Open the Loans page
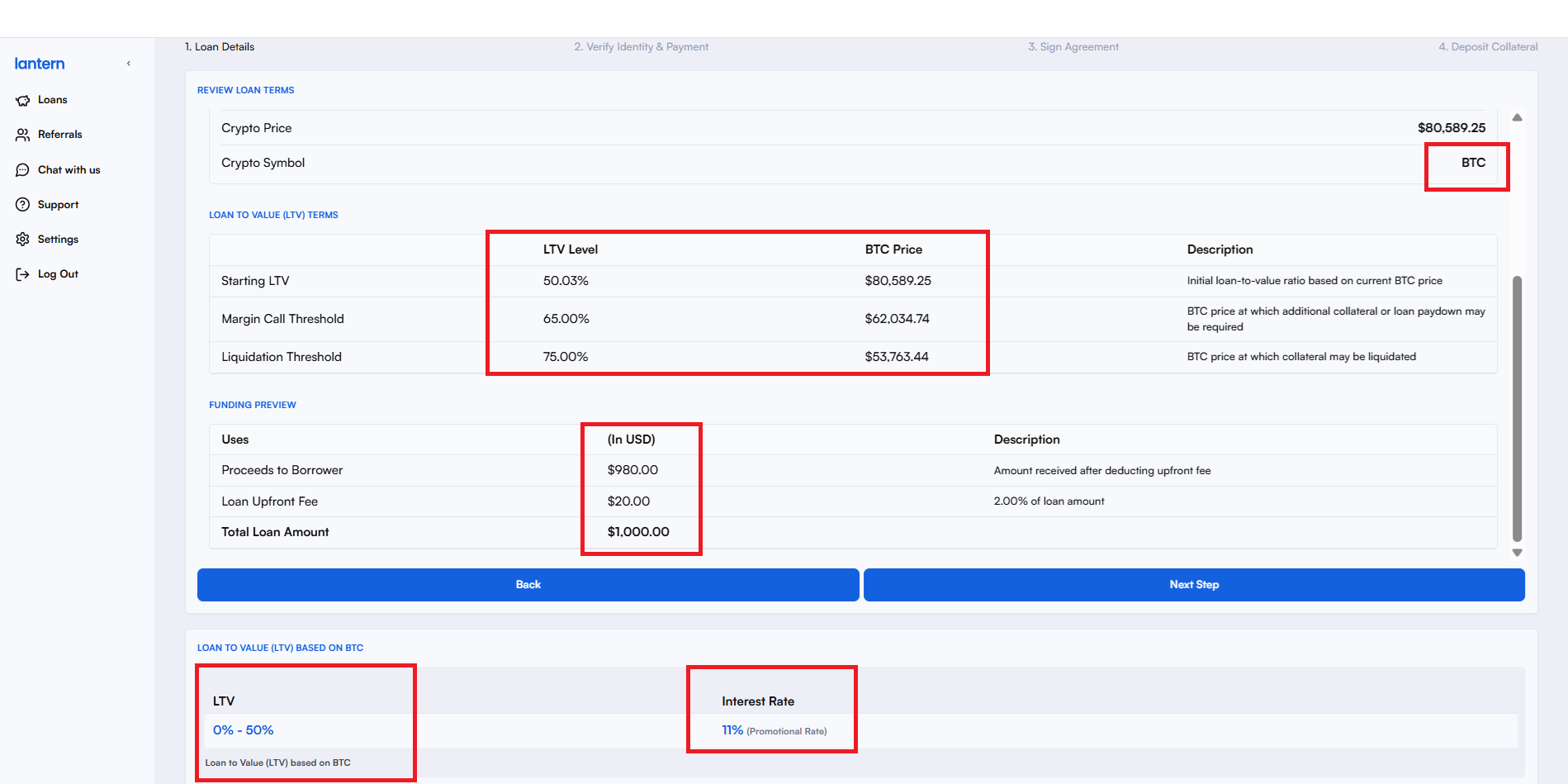1568x784 pixels. tap(53, 100)
